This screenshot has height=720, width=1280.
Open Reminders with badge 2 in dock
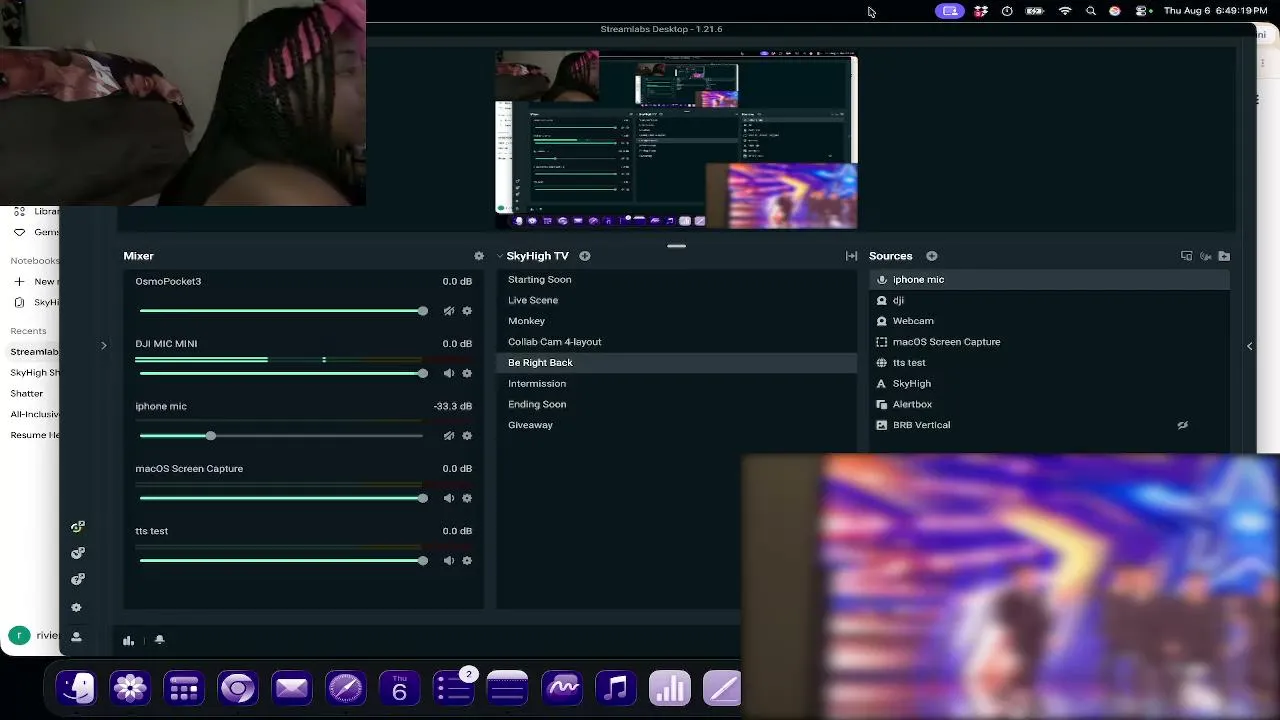pos(454,688)
